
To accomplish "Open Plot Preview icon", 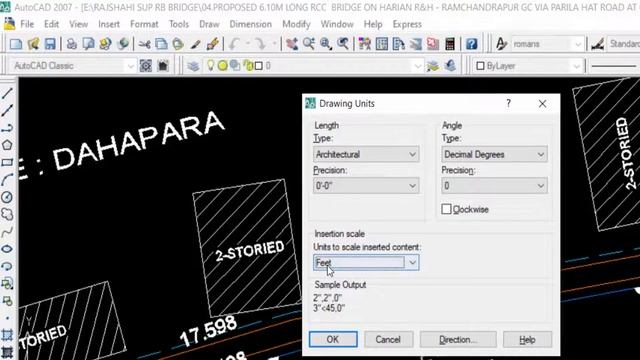I will (89, 44).
